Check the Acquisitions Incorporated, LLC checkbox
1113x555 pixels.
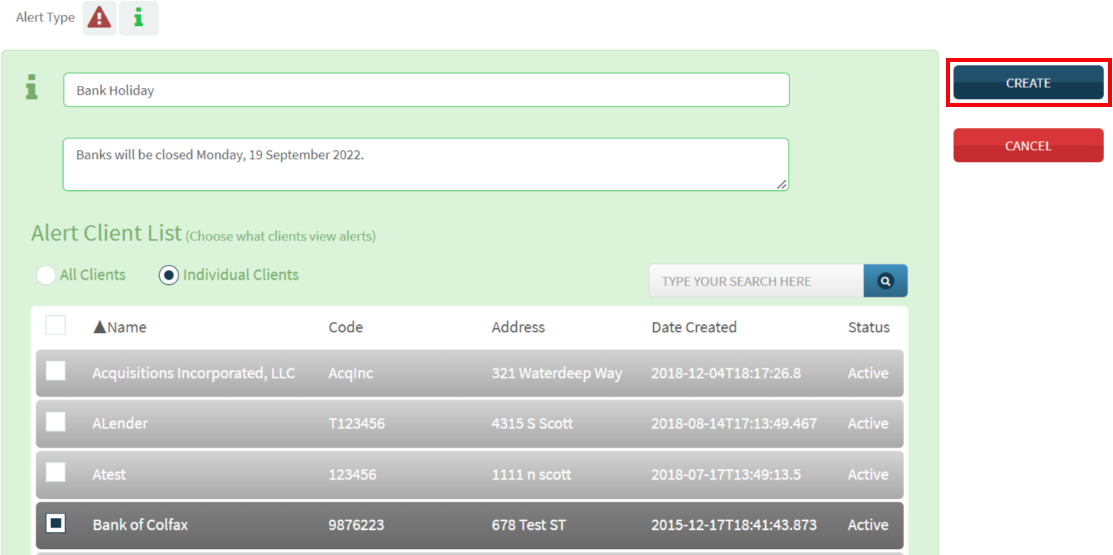[55, 370]
